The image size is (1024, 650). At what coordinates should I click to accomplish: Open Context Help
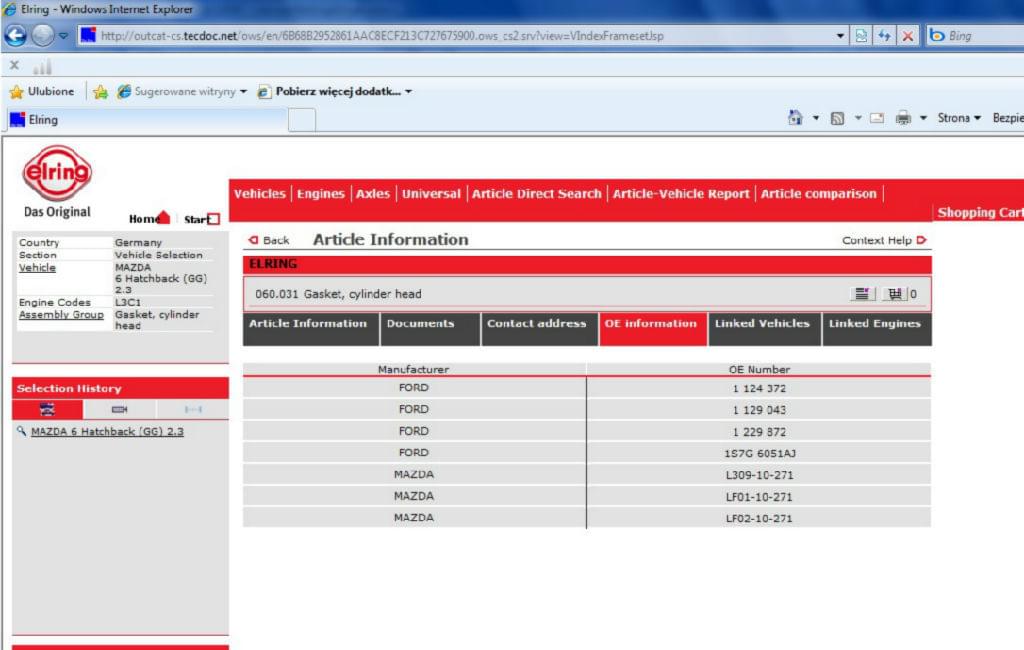click(x=884, y=240)
